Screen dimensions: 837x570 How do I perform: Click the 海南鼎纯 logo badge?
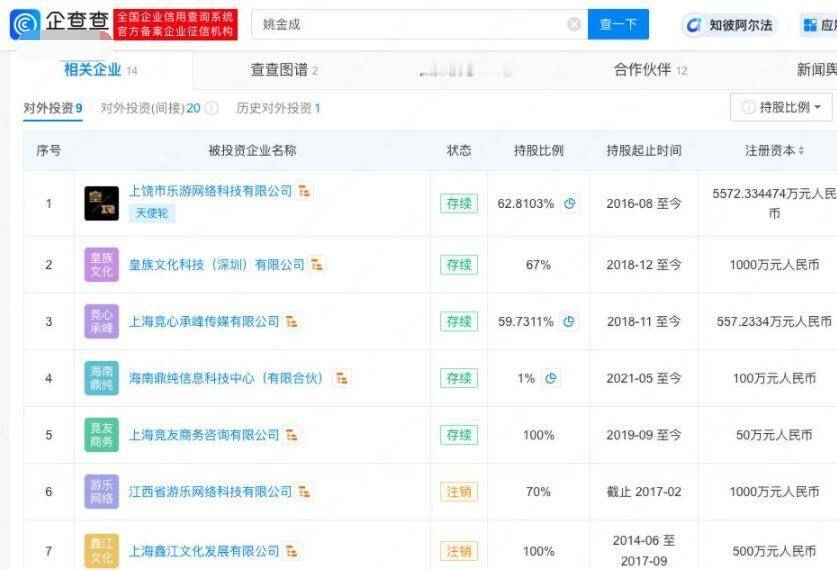101,378
